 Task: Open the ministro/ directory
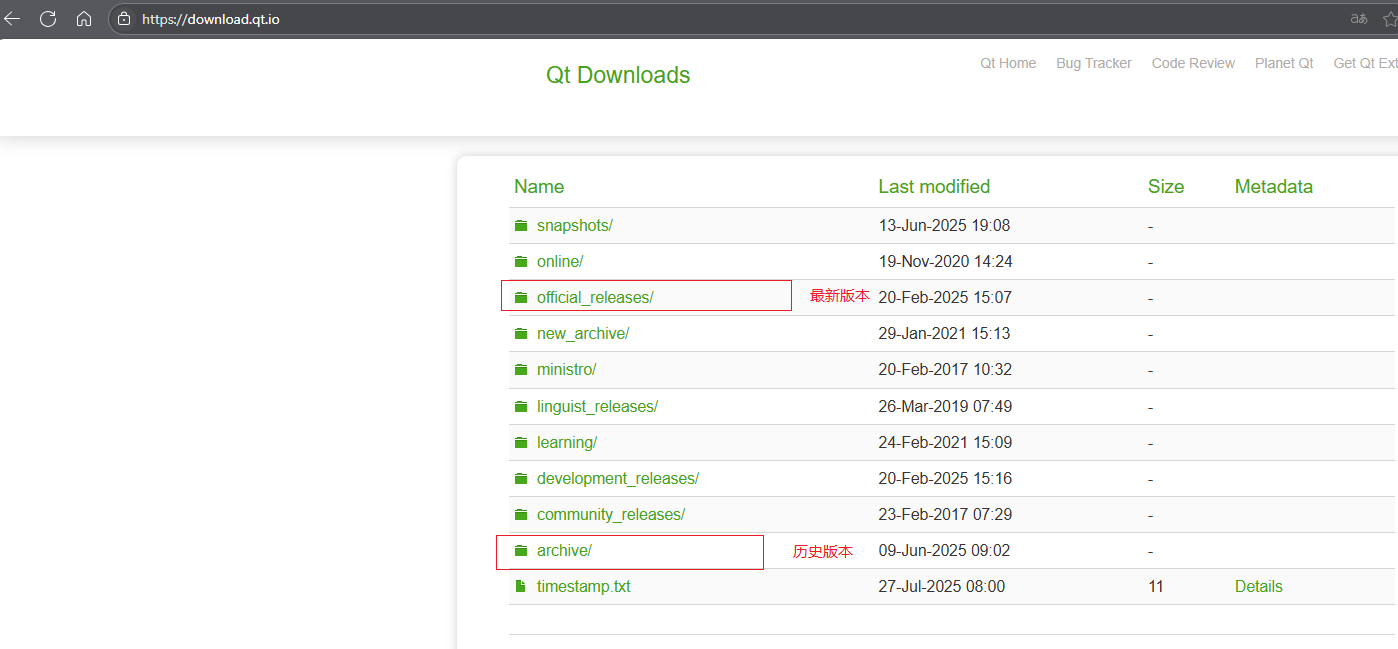click(x=566, y=370)
